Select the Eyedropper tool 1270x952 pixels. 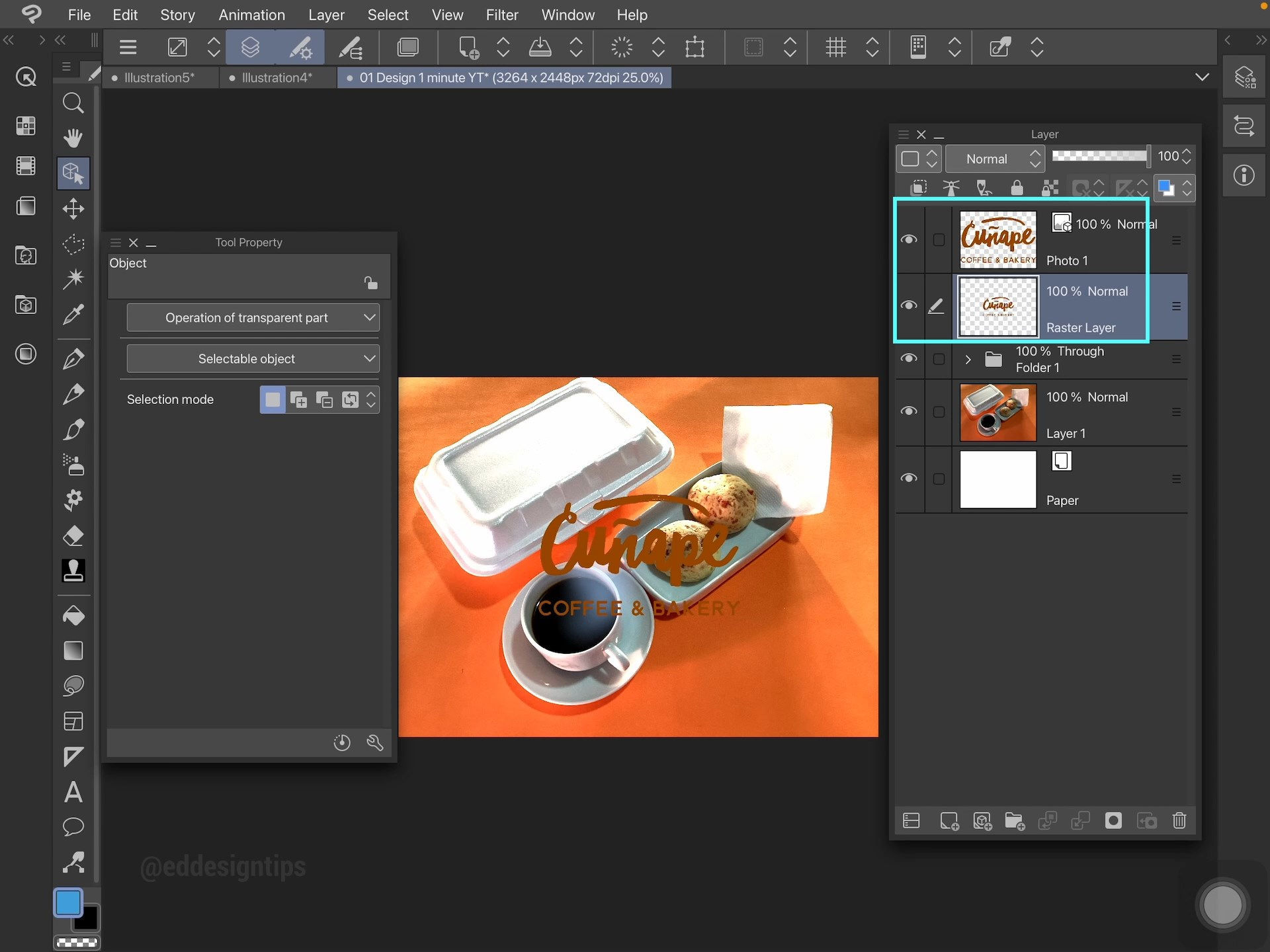point(73,313)
